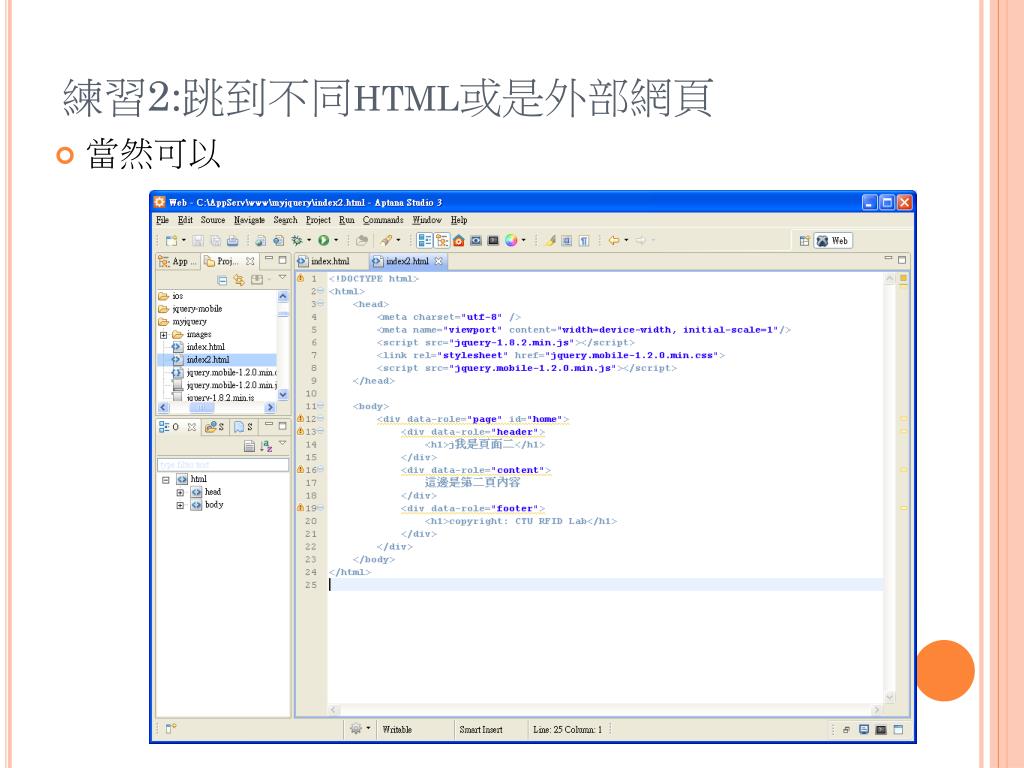Click the Print icon in toolbar

(x=232, y=241)
